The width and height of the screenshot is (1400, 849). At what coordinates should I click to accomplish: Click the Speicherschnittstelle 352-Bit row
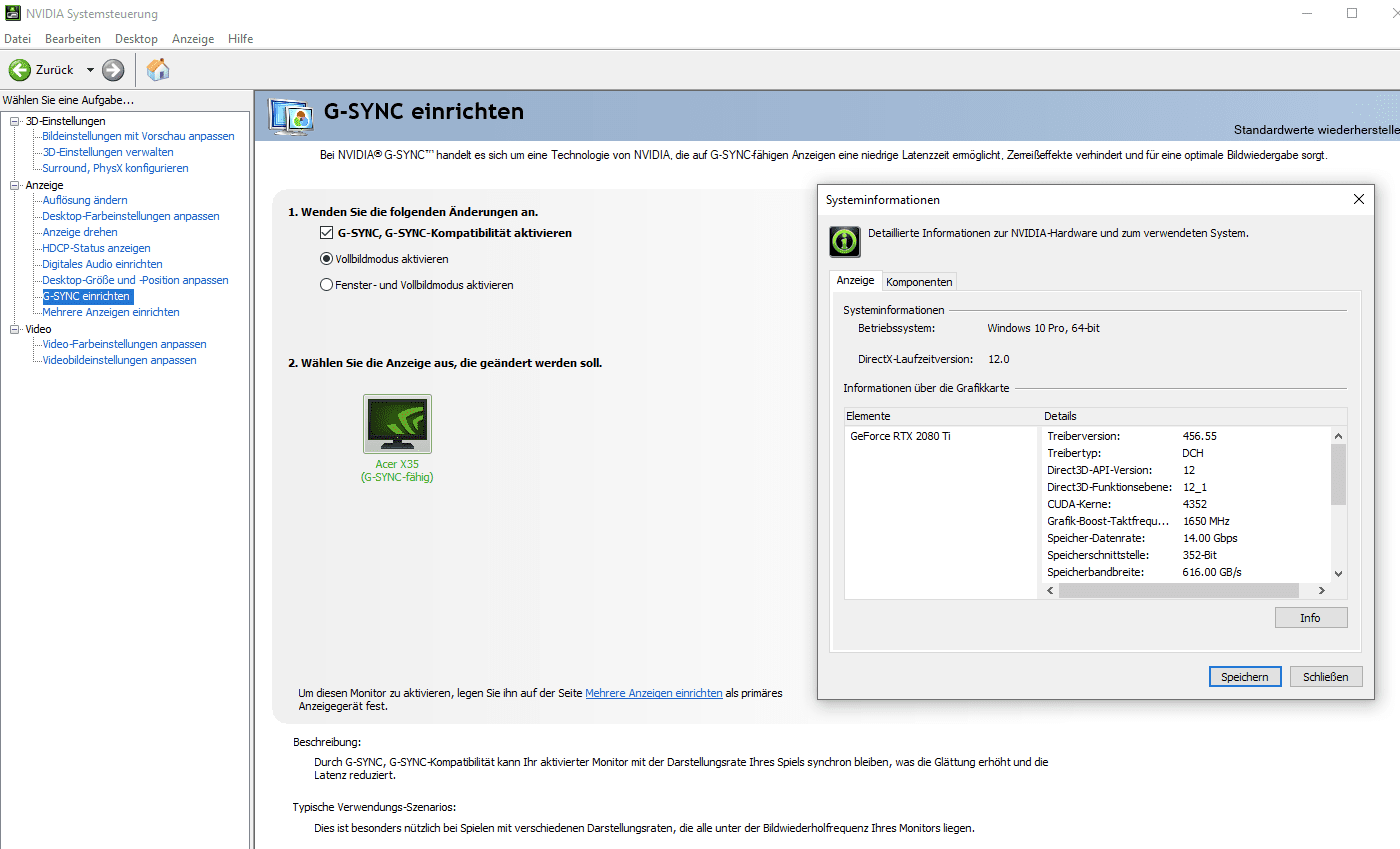(x=1187, y=555)
